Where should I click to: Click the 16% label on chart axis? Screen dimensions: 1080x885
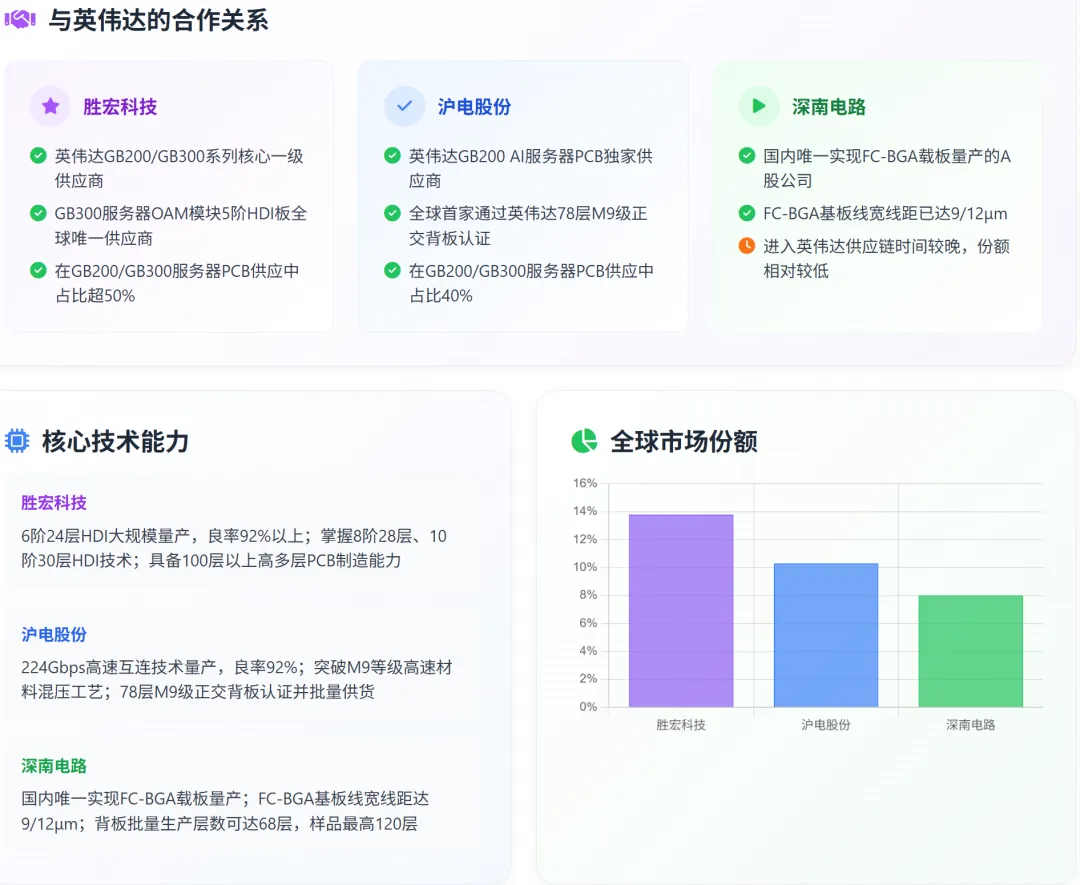click(585, 483)
